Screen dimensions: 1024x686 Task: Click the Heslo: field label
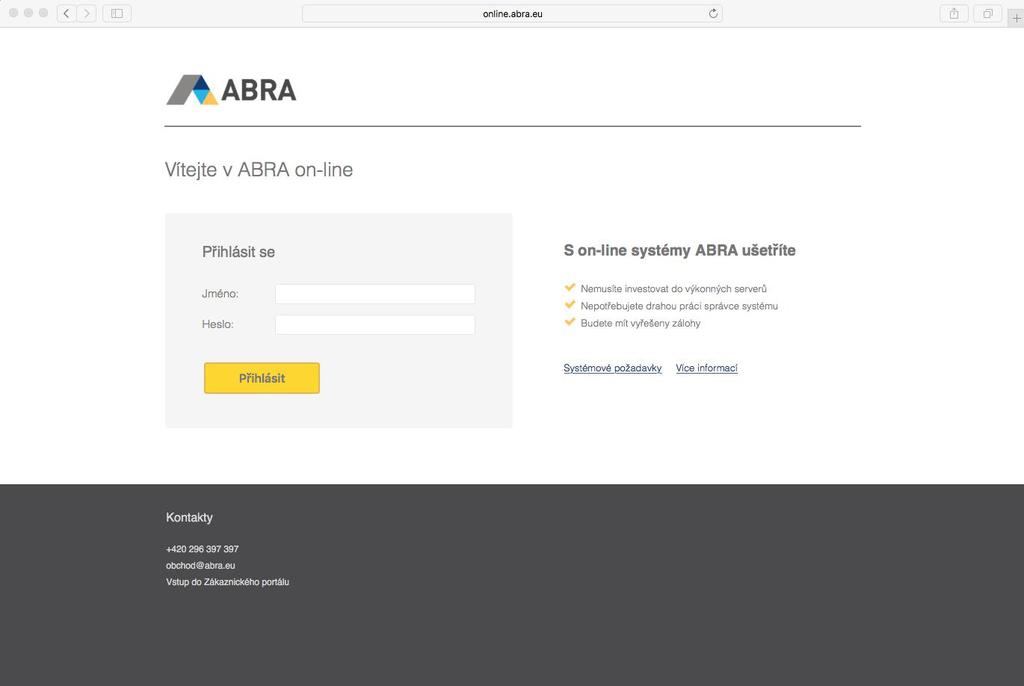tap(217, 324)
